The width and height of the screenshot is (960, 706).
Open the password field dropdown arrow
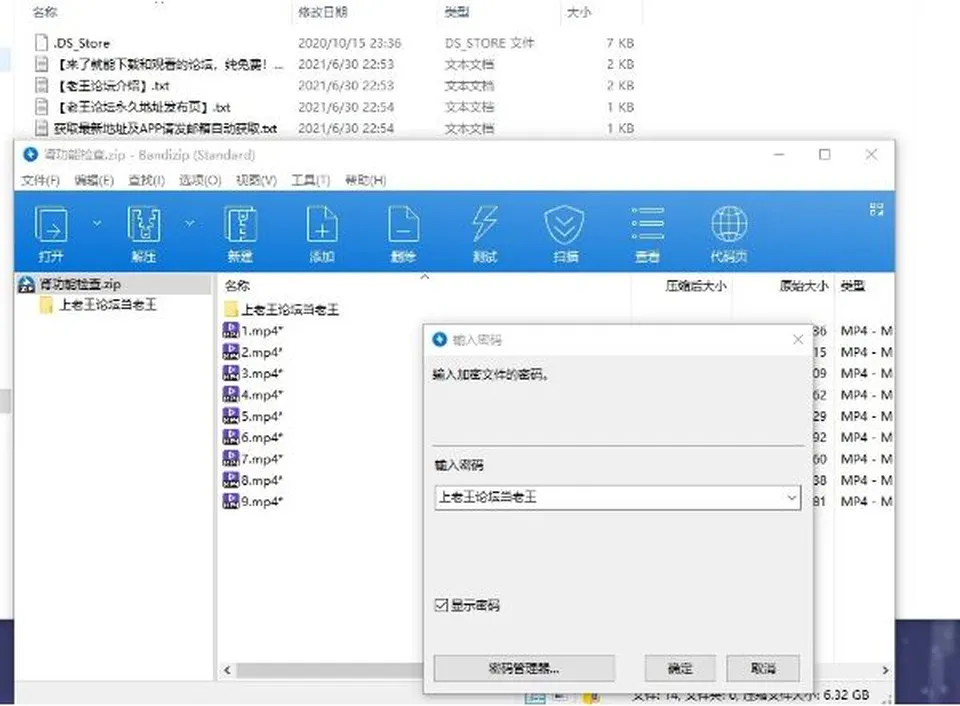tap(792, 498)
